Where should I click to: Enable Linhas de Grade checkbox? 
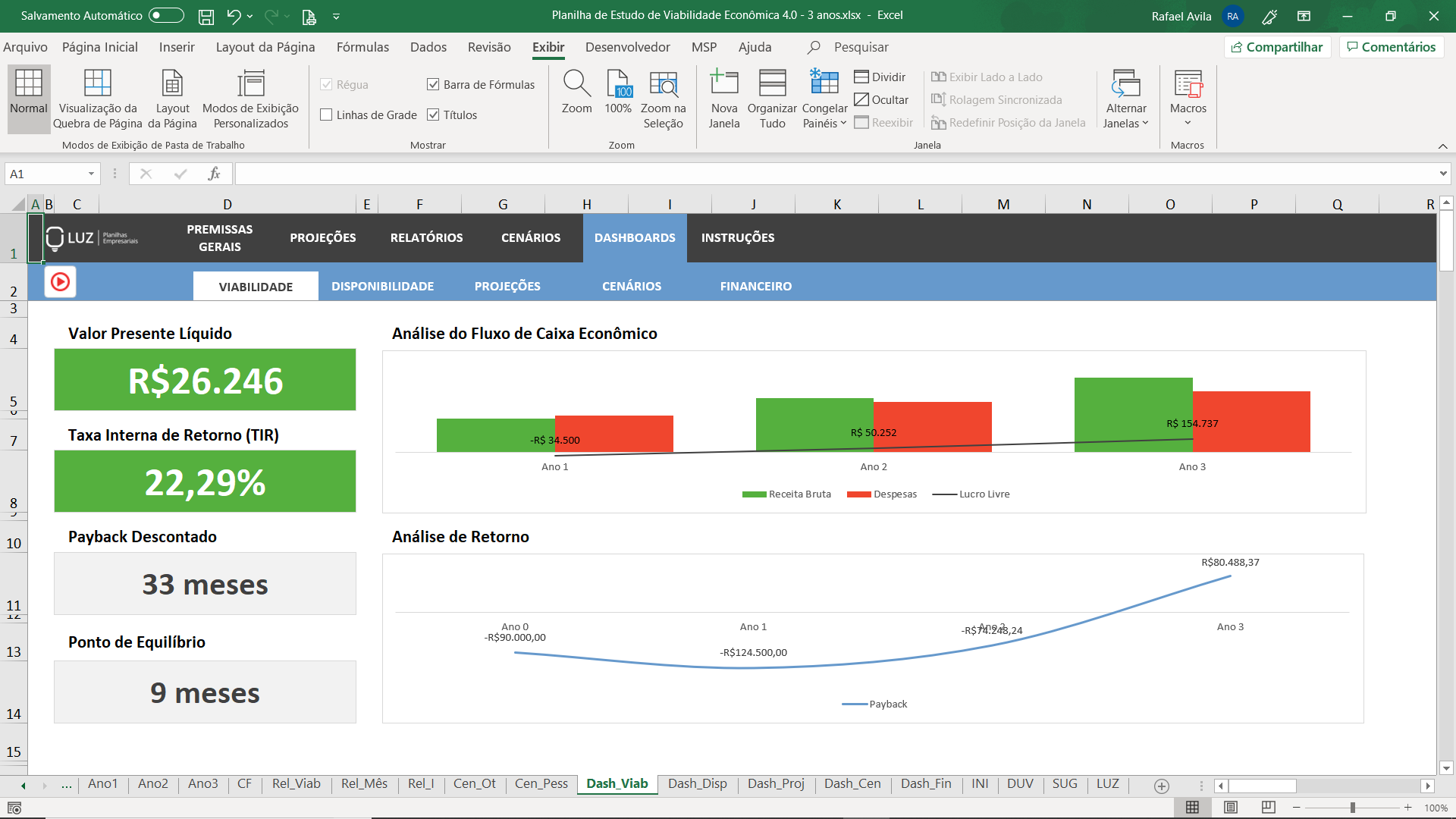(327, 115)
